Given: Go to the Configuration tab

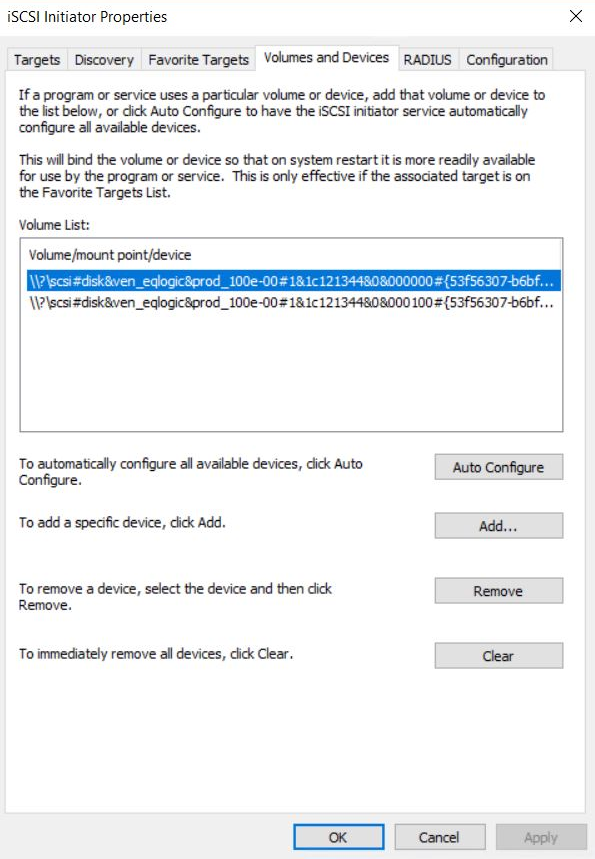Looking at the screenshot, I should tap(506, 60).
